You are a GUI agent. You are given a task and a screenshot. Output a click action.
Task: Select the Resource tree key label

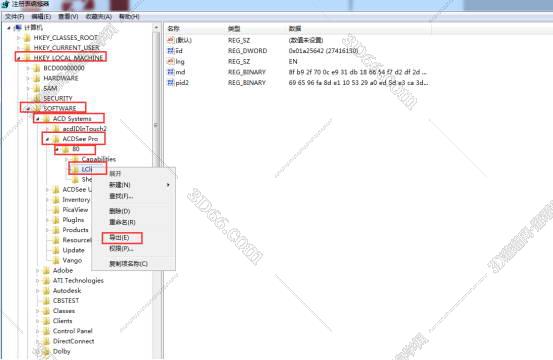pos(77,240)
